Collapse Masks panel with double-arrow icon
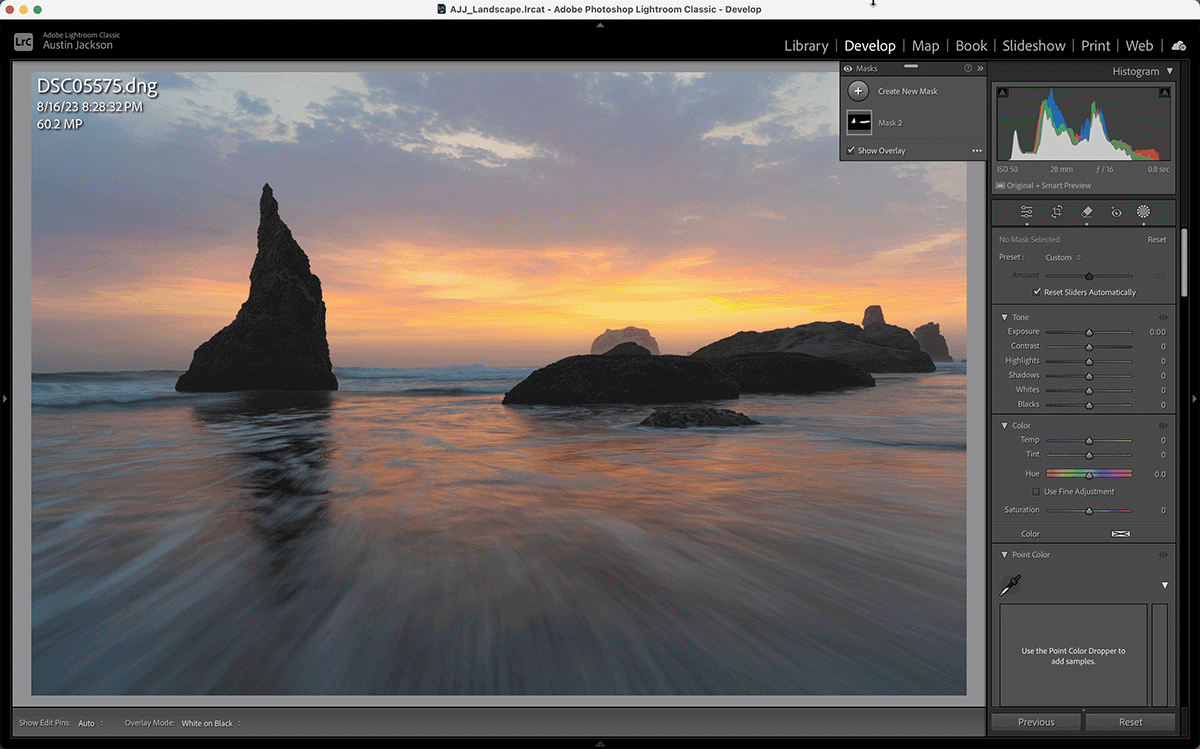The height and width of the screenshot is (749, 1200). (x=980, y=68)
